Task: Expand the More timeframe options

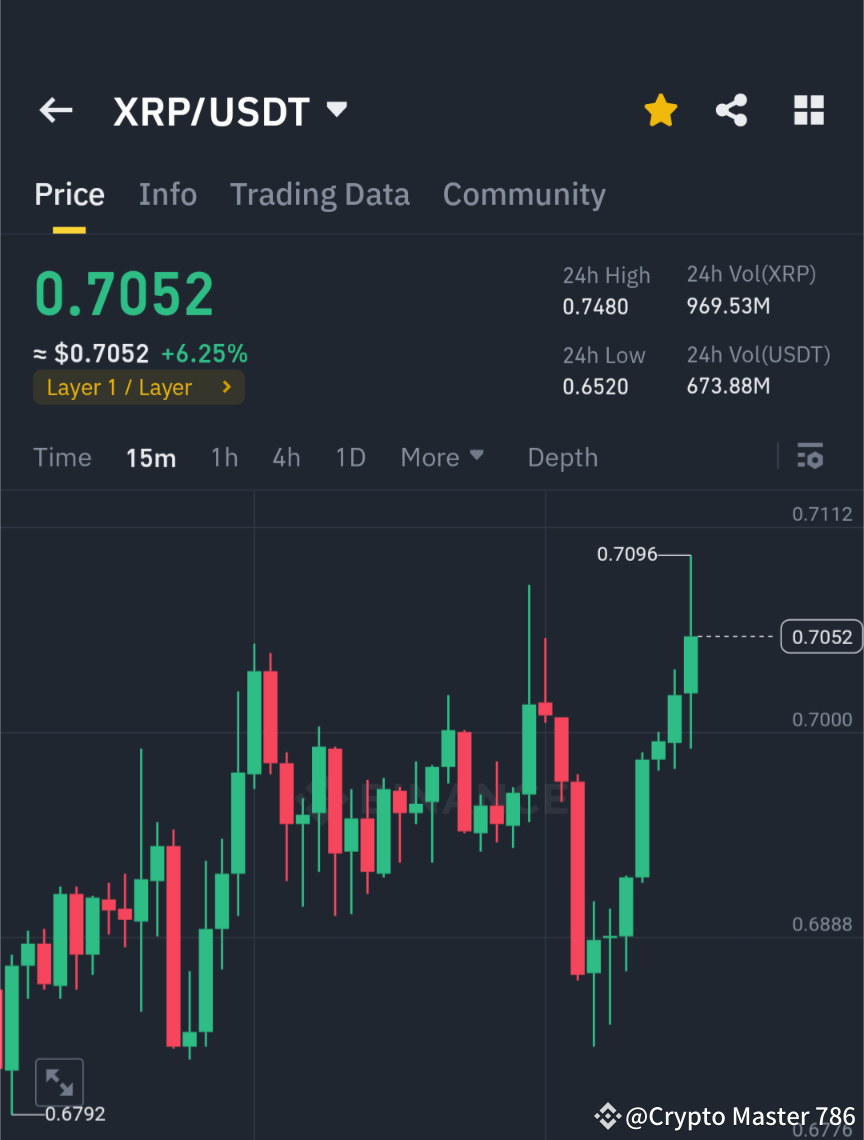Action: point(441,457)
